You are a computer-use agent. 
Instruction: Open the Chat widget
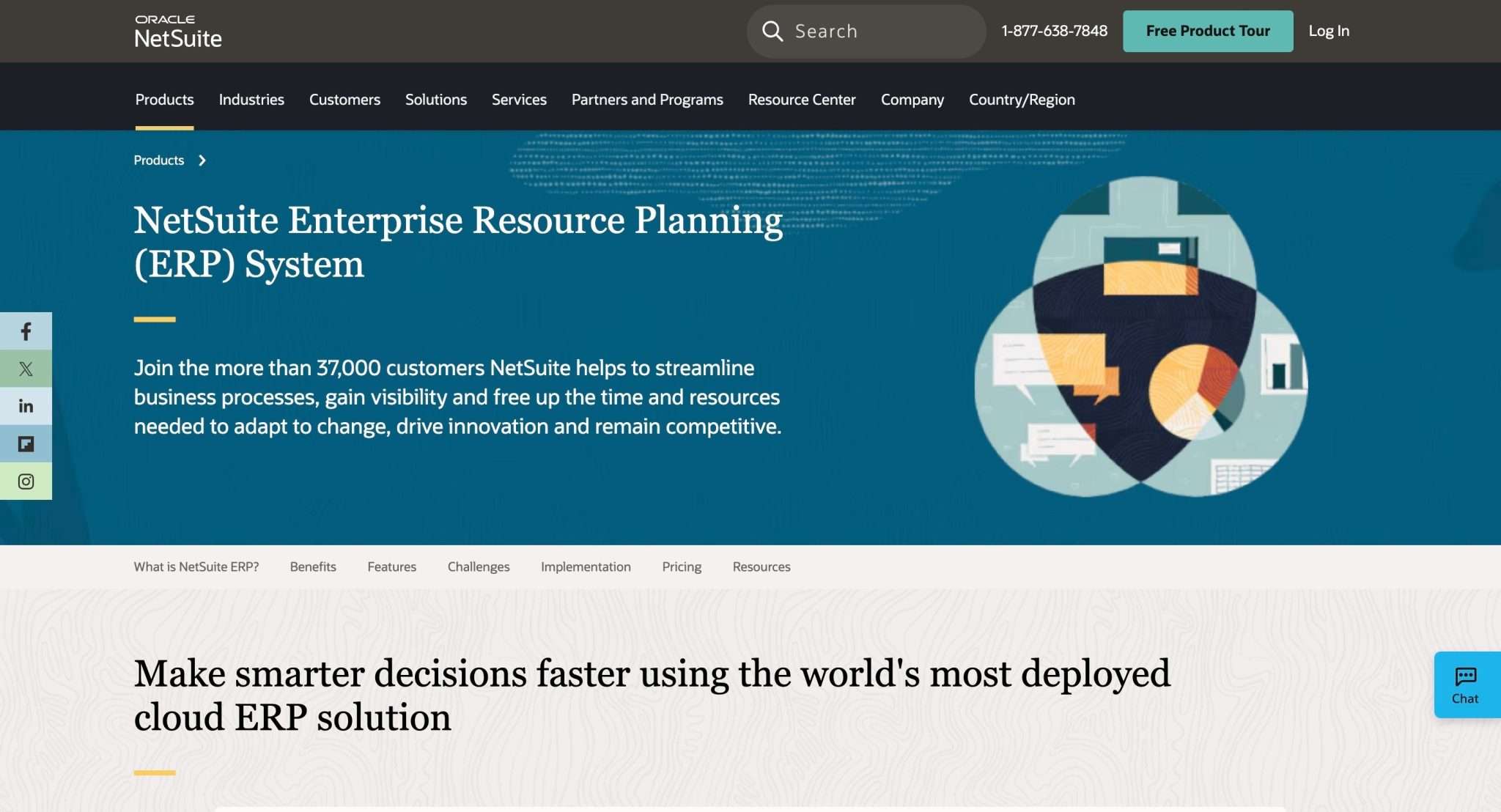click(1466, 684)
